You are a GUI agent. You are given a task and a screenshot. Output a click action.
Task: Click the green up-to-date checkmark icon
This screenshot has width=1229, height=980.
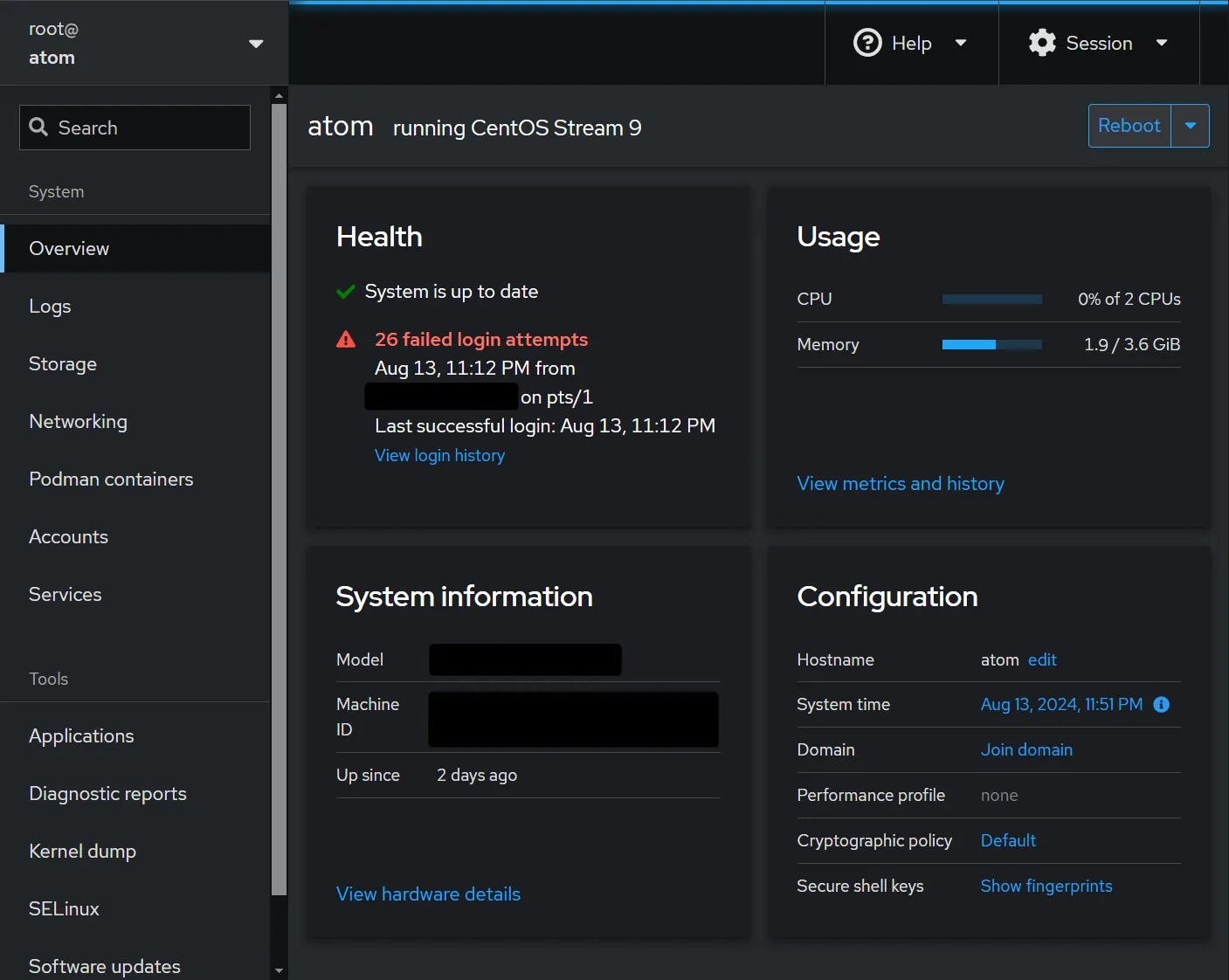(x=346, y=292)
